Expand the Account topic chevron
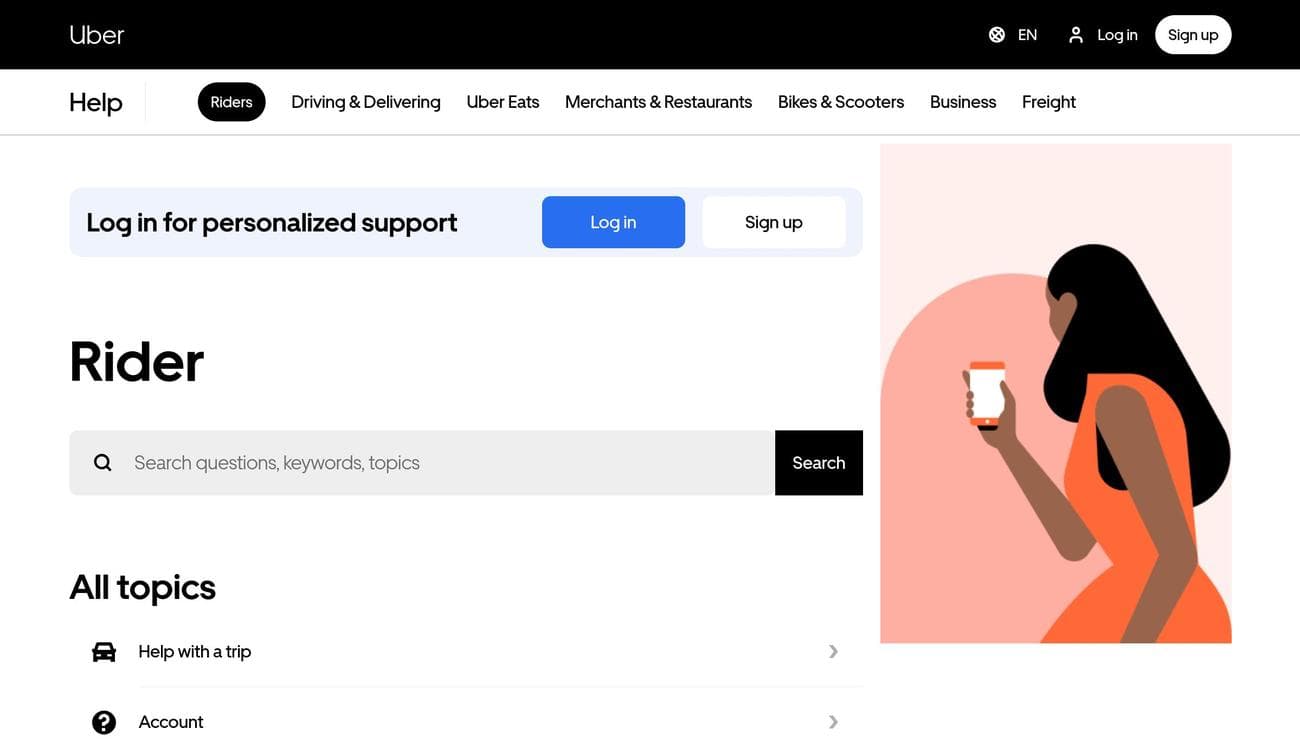The width and height of the screenshot is (1300, 748). pos(833,722)
